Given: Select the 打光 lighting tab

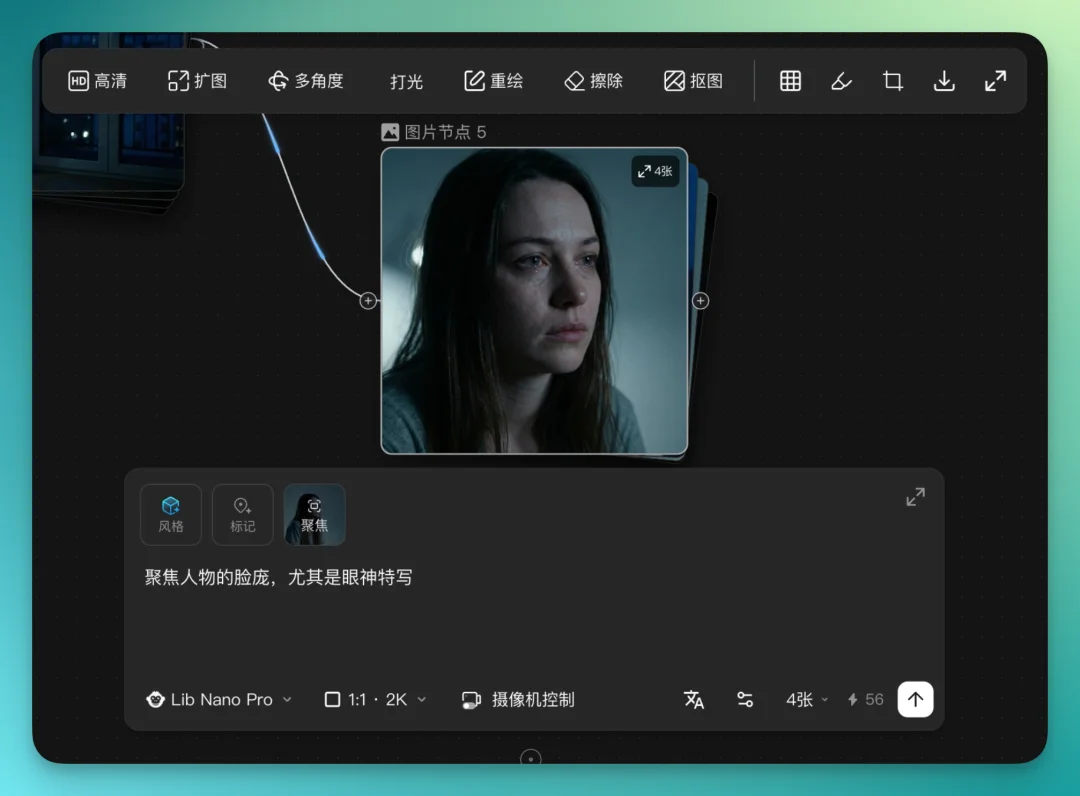Looking at the screenshot, I should (405, 81).
